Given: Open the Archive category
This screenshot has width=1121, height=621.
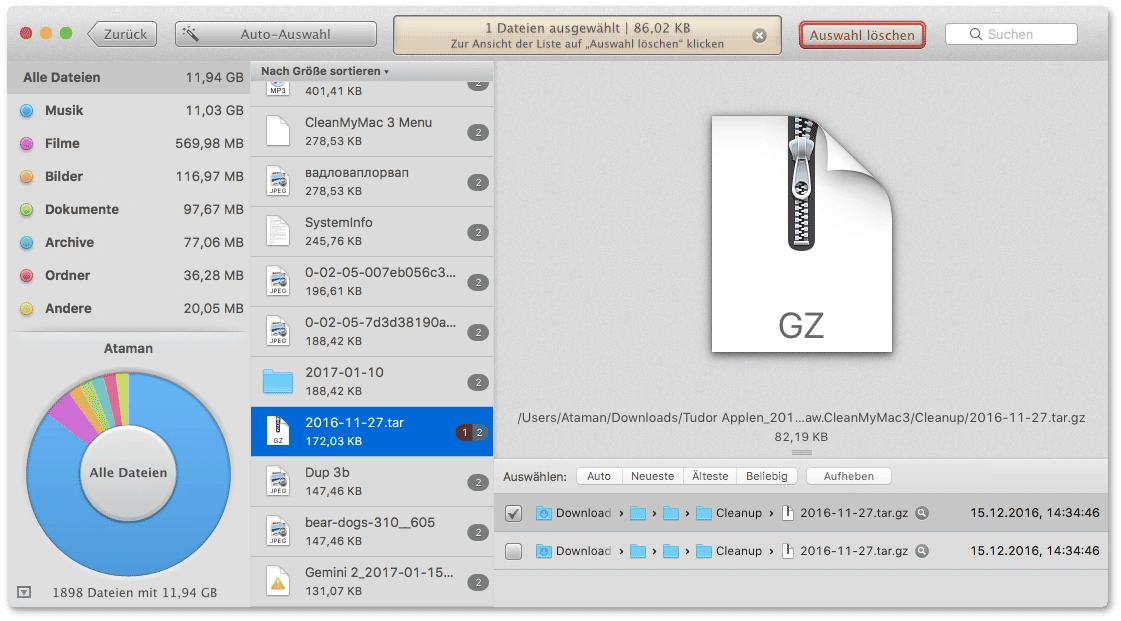Looking at the screenshot, I should pos(129,242).
